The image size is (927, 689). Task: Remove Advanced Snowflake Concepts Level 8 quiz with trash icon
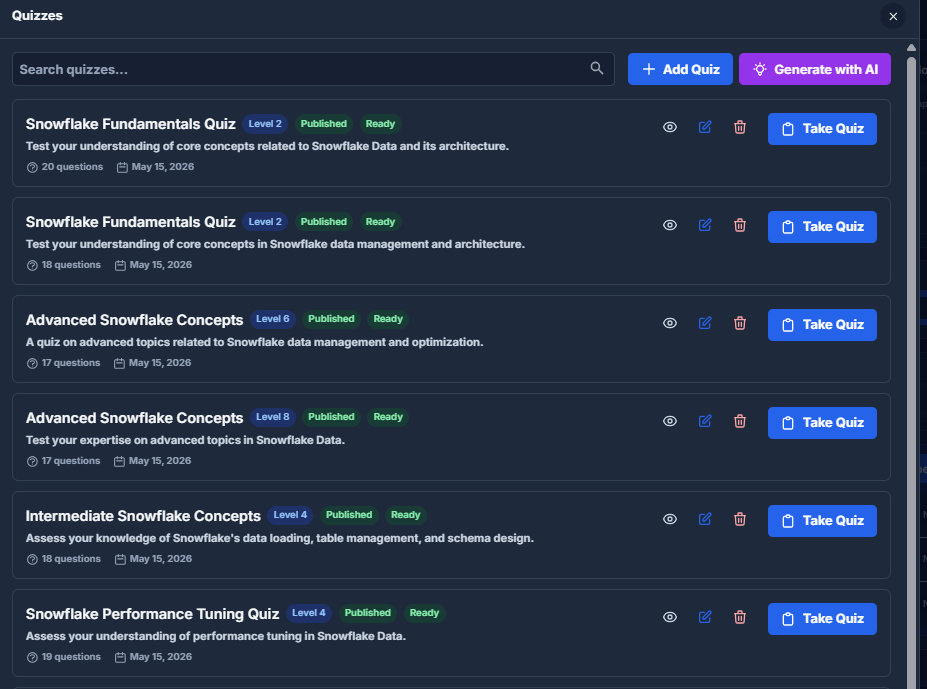[x=740, y=421]
